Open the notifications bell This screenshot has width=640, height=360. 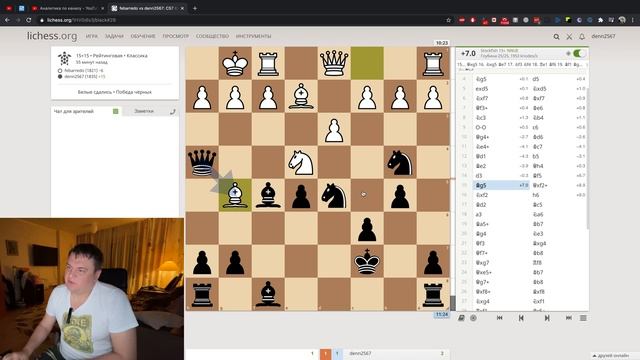582,37
